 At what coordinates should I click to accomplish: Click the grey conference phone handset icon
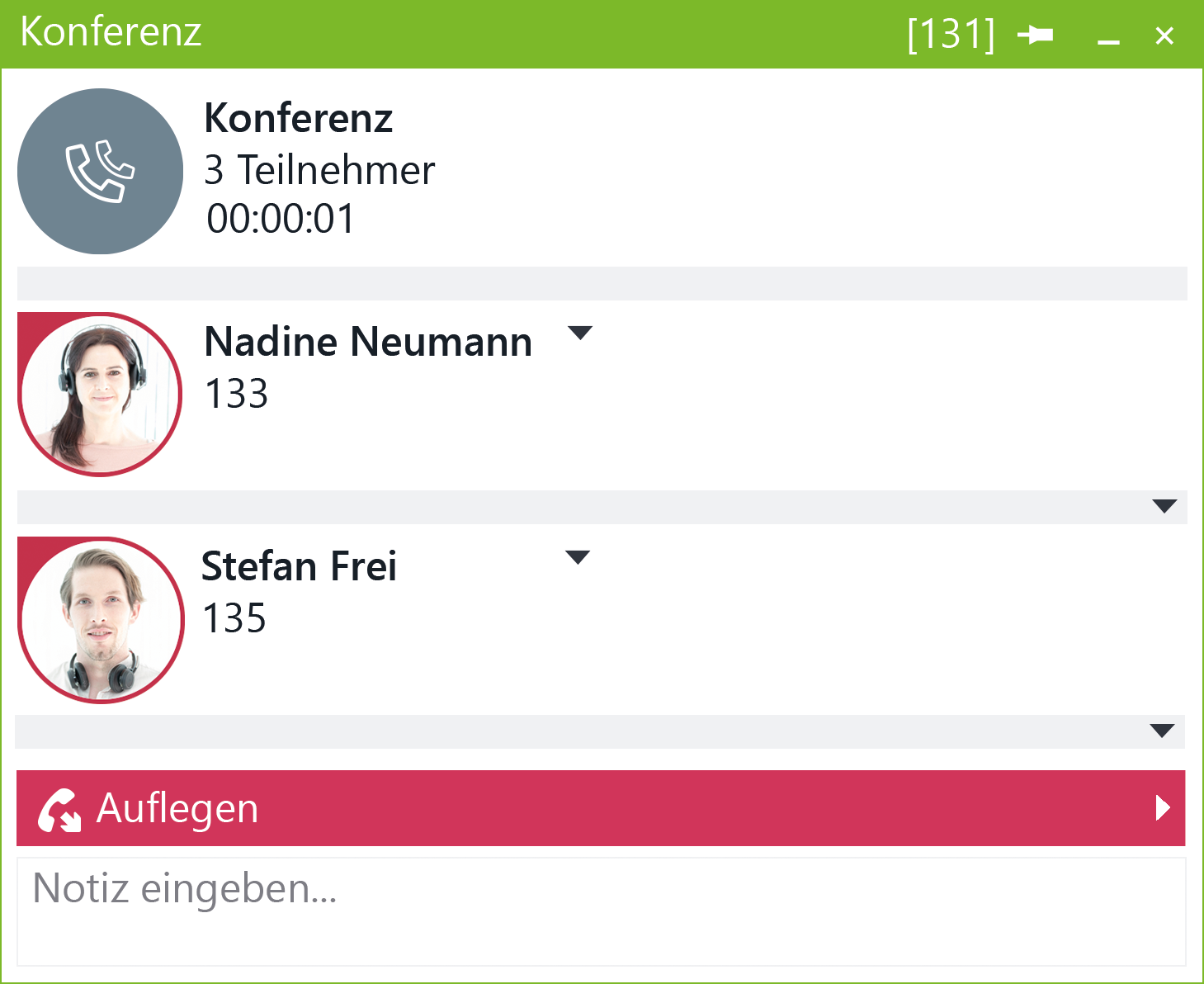click(x=100, y=171)
